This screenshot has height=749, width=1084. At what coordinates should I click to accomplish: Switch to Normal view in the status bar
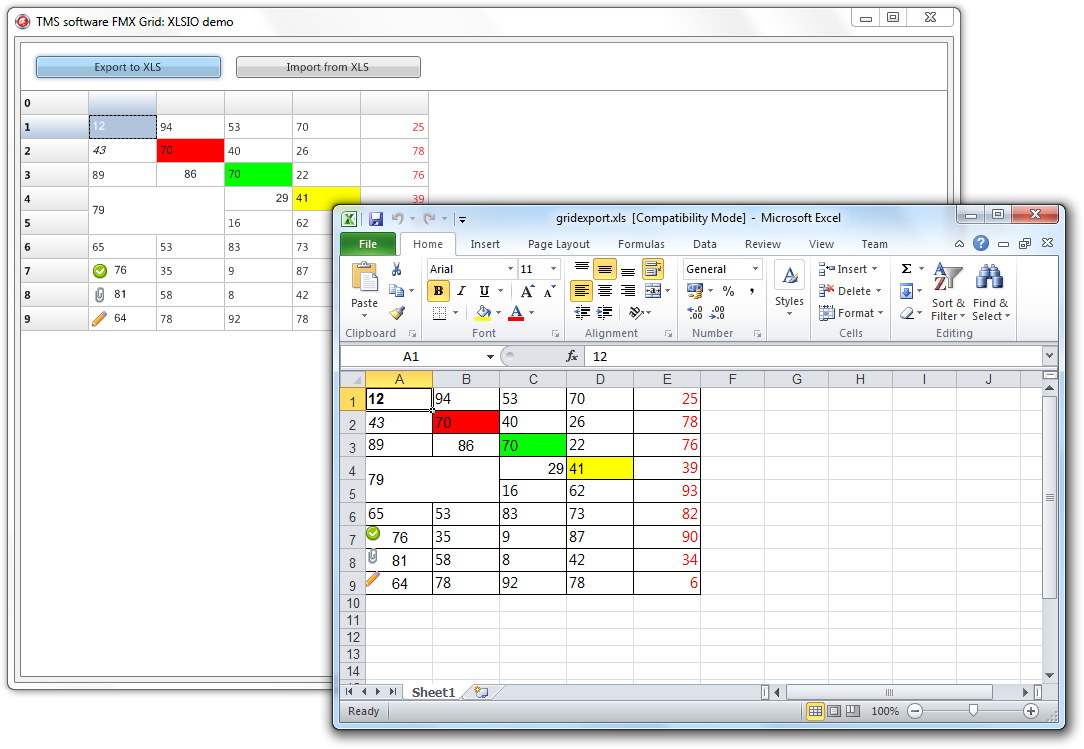click(816, 711)
